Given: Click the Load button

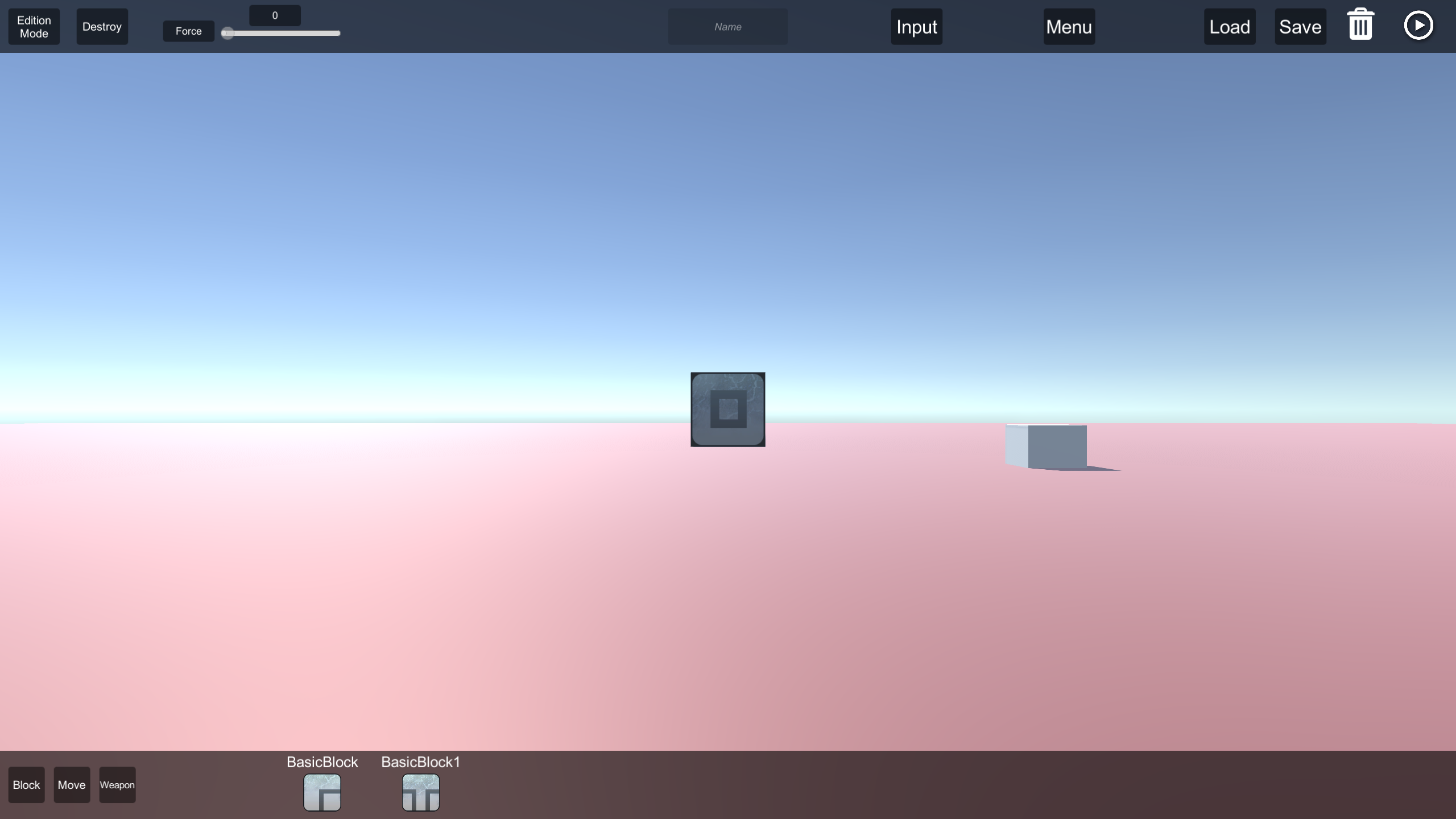Looking at the screenshot, I should click(1229, 27).
